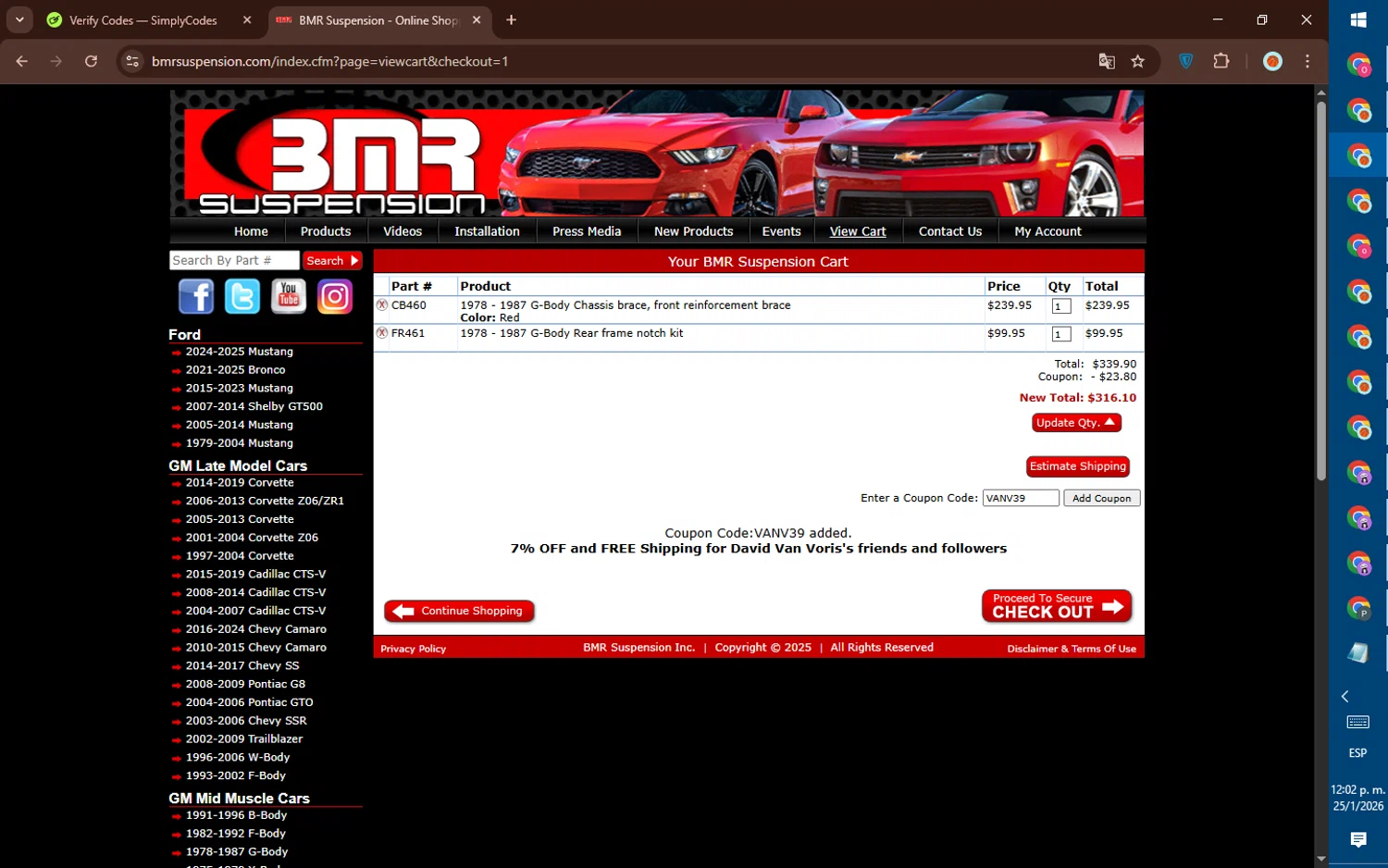The width and height of the screenshot is (1388, 868).
Task: Open Disclaimer & Terms Of Use link
Action: (x=1072, y=649)
